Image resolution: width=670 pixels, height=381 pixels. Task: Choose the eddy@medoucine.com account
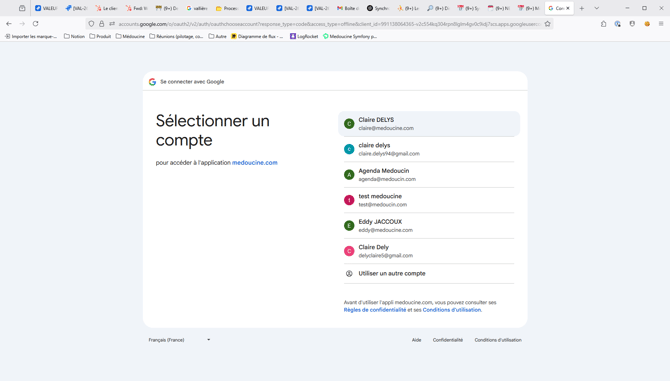point(429,226)
